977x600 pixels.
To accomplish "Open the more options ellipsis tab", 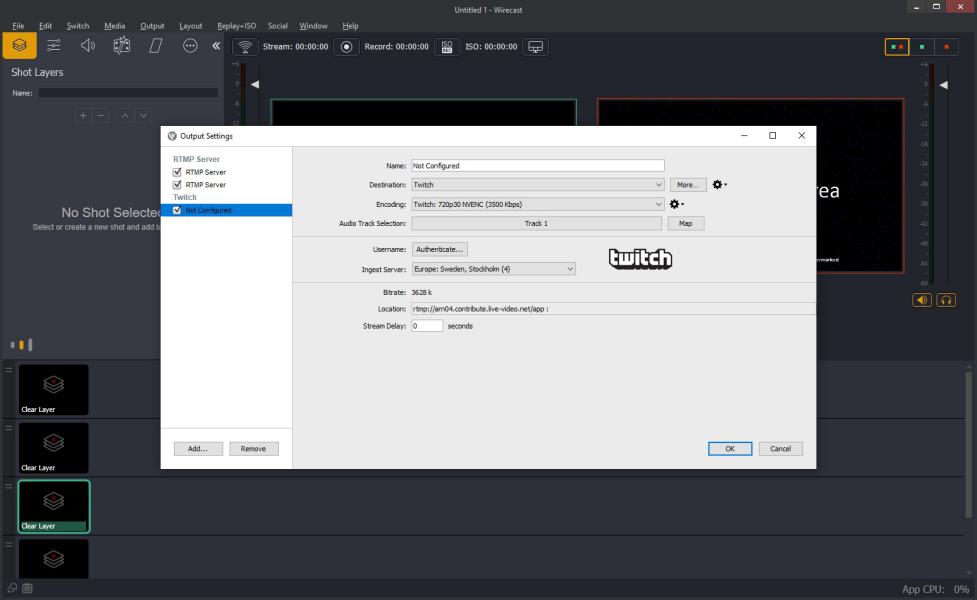I will pos(190,45).
